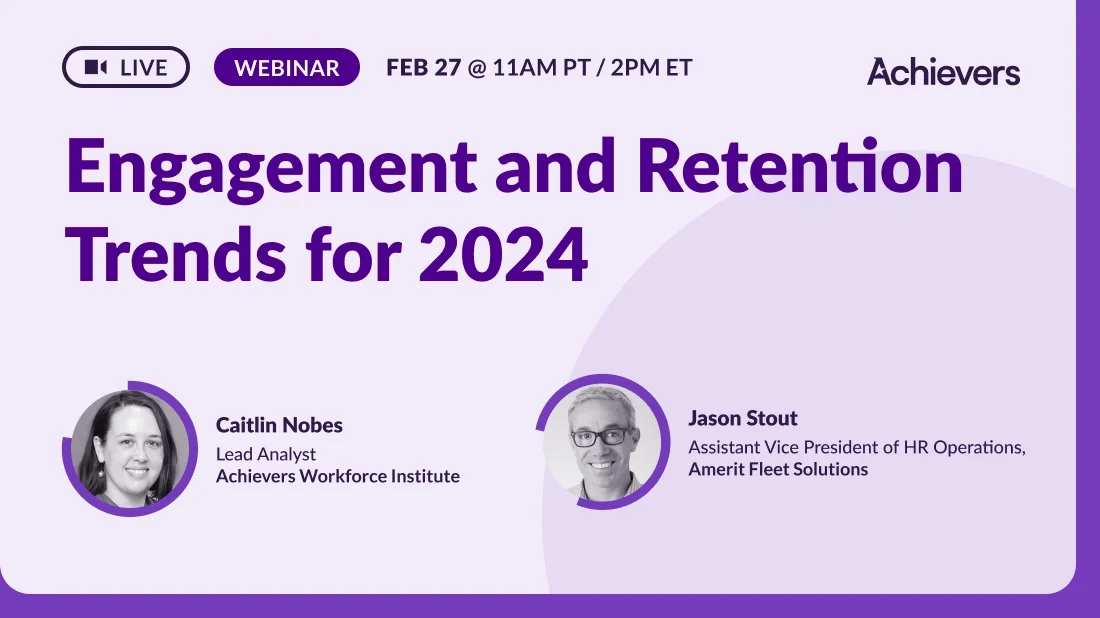Click the LIVE indicator badge
This screenshot has height=618, width=1100.
[125, 67]
